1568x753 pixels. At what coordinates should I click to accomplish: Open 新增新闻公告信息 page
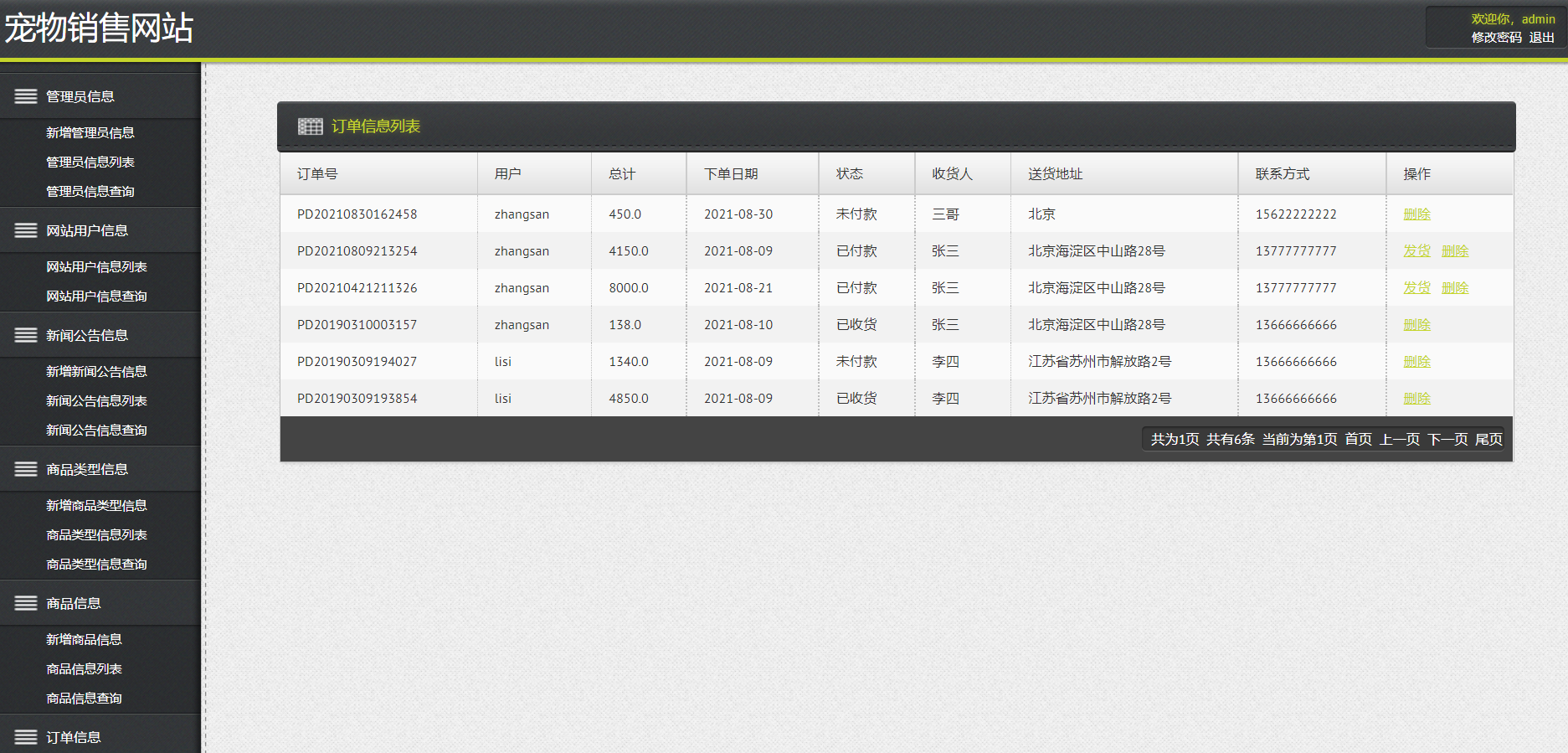point(96,371)
